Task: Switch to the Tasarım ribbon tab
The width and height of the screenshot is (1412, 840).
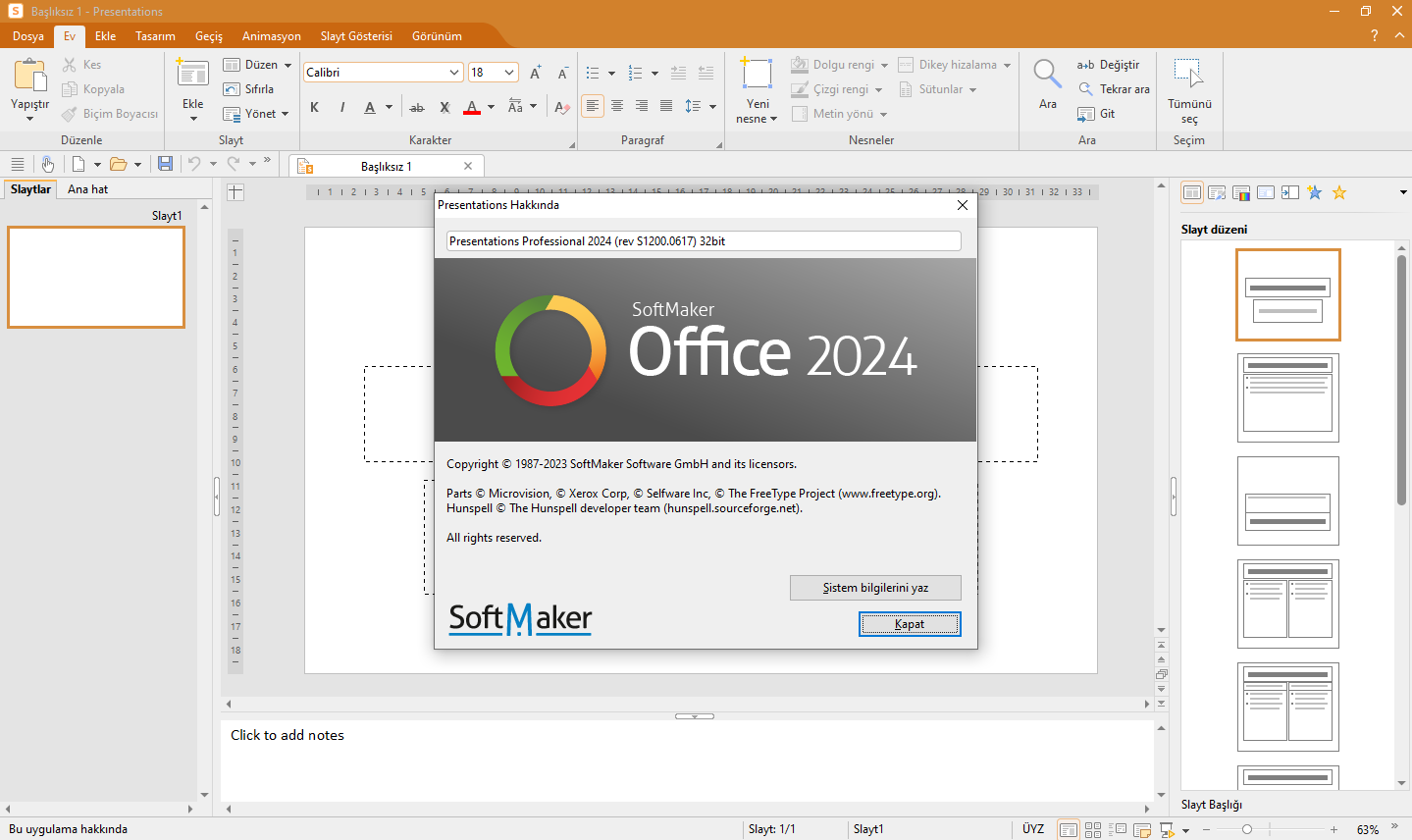Action: click(155, 36)
